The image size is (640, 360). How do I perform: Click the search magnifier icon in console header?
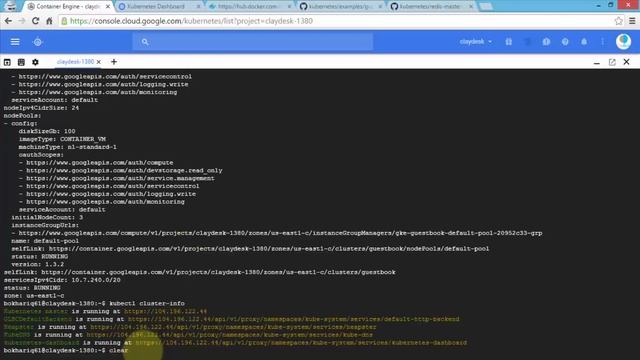point(145,42)
